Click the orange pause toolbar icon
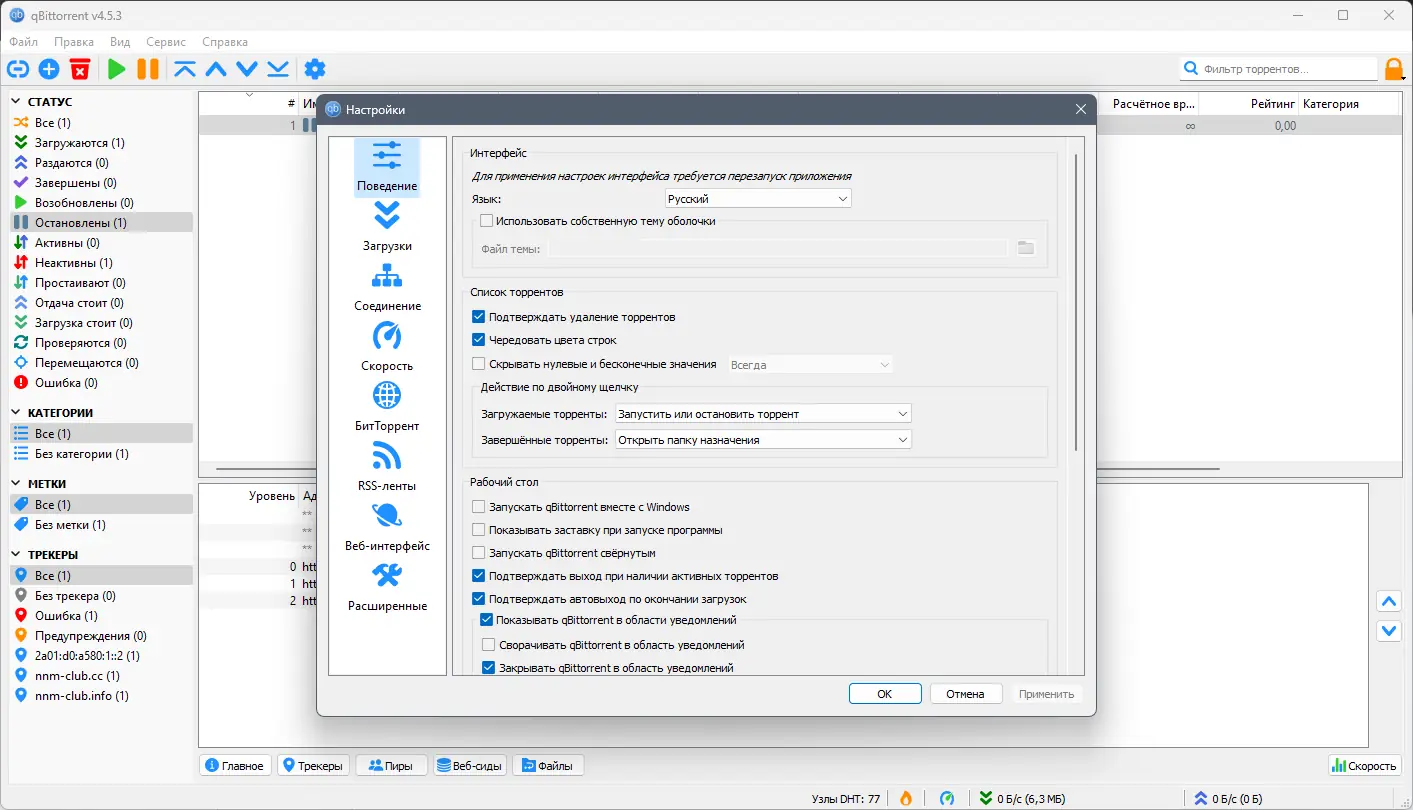Image resolution: width=1413 pixels, height=810 pixels. pyautogui.click(x=148, y=69)
